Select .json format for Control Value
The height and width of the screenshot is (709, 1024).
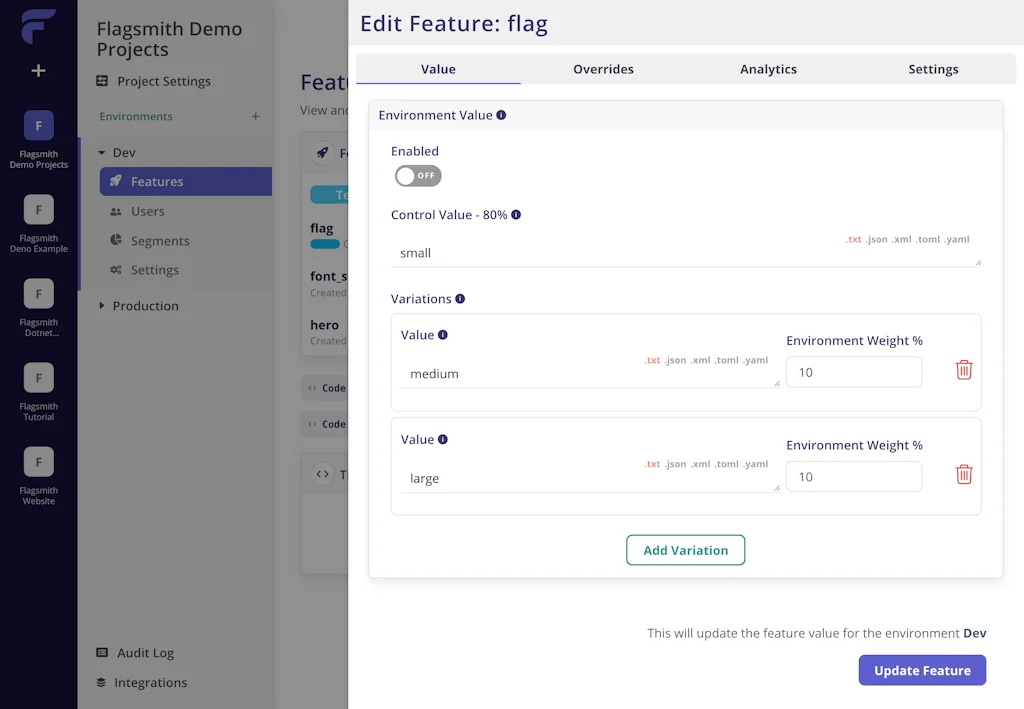(877, 240)
